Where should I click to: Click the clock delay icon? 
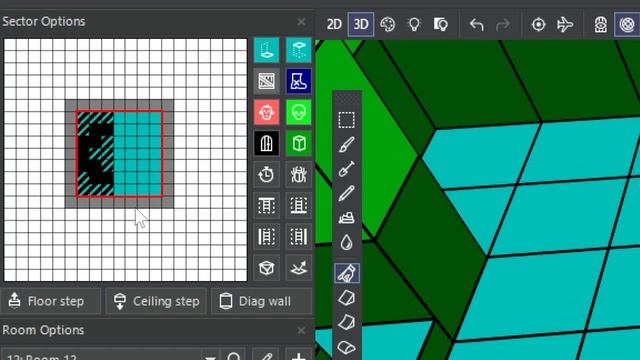pos(267,175)
